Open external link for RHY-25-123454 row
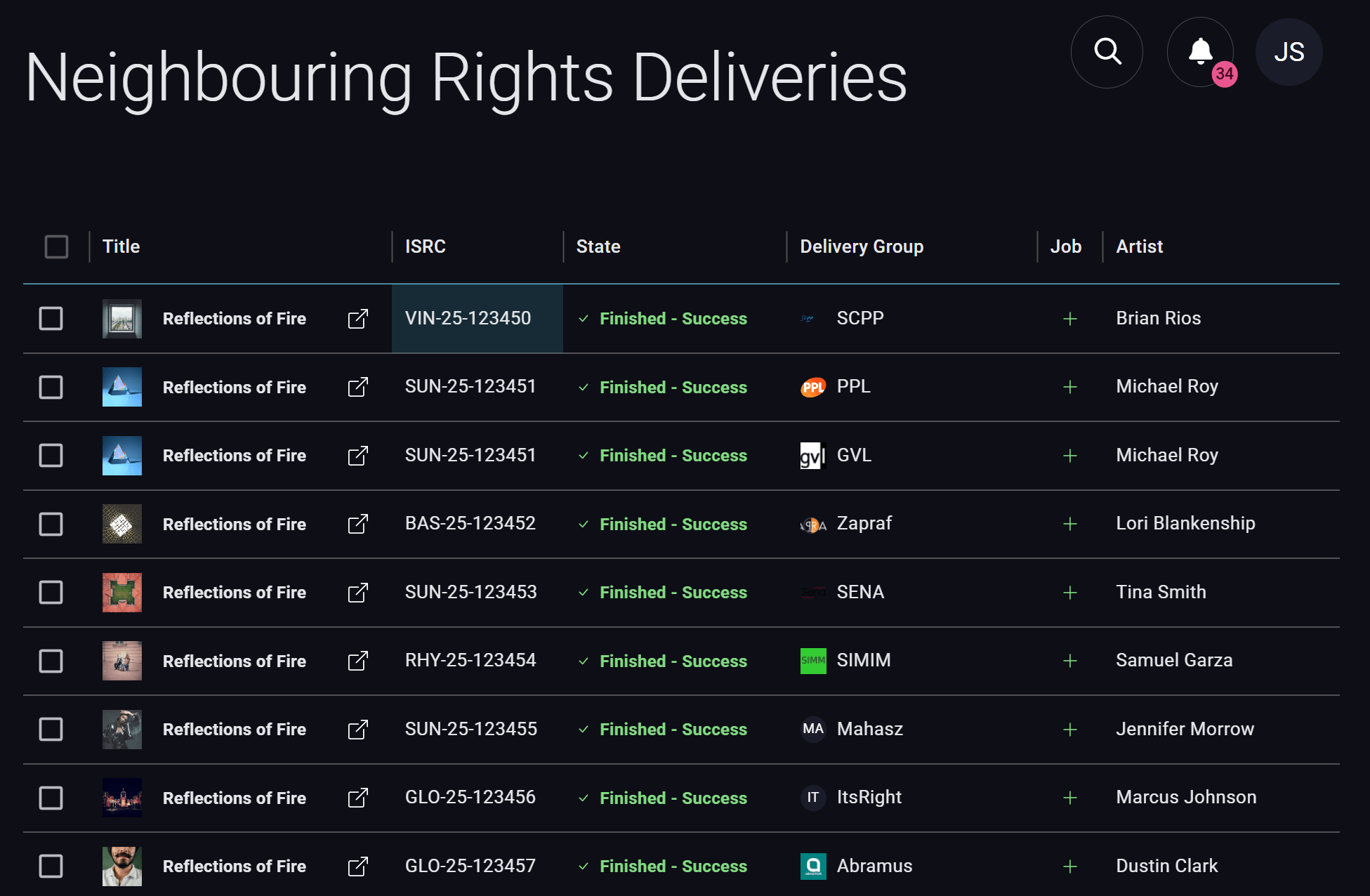The height and width of the screenshot is (896, 1370). click(358, 661)
